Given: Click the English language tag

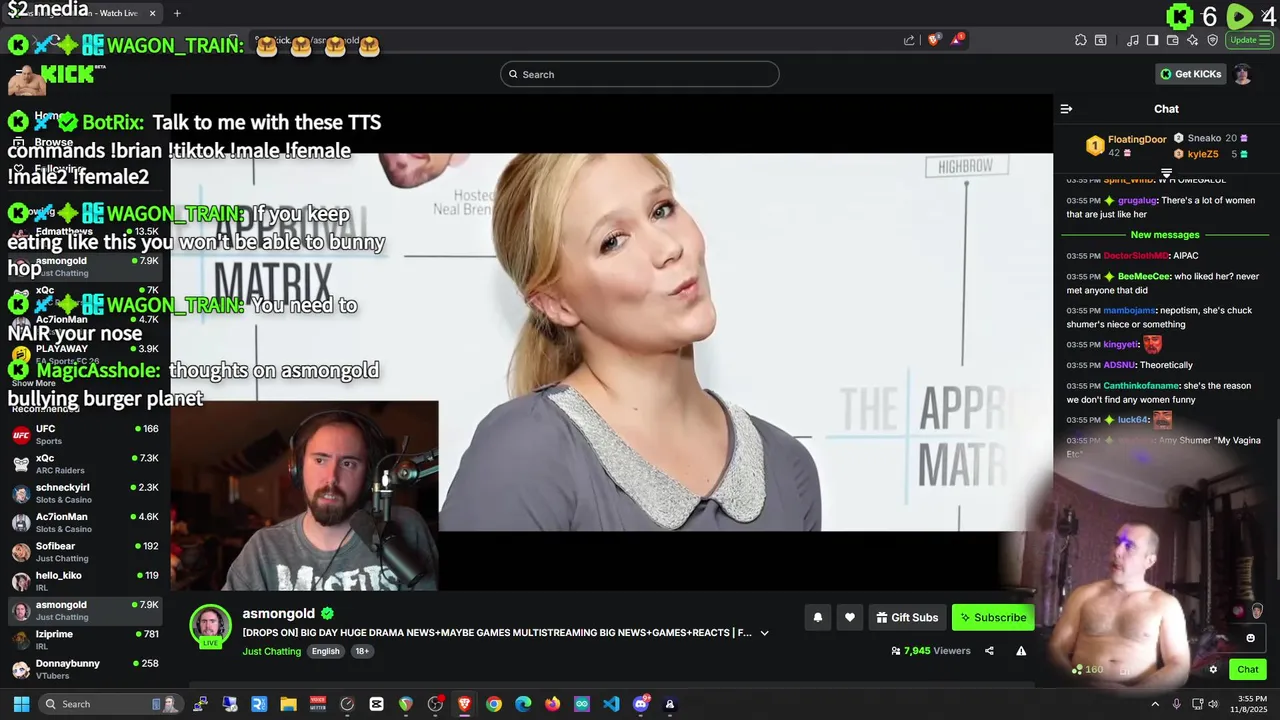Looking at the screenshot, I should [325, 651].
